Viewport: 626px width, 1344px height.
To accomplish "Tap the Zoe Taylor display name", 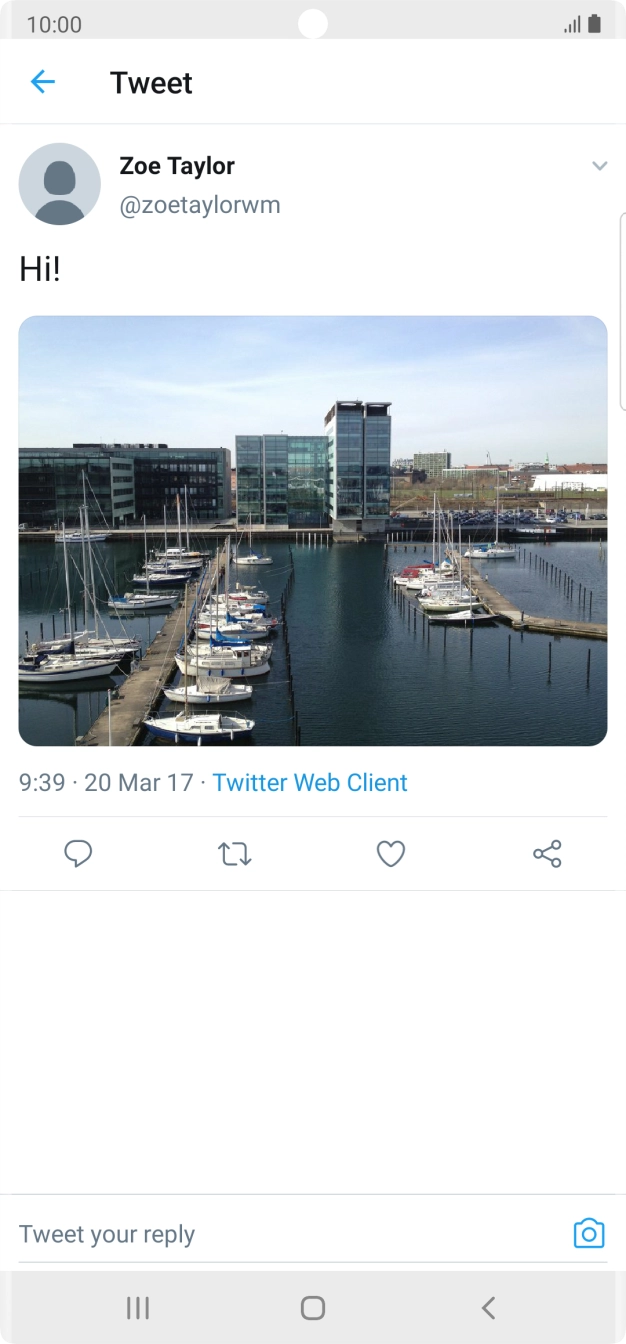I will (x=177, y=166).
